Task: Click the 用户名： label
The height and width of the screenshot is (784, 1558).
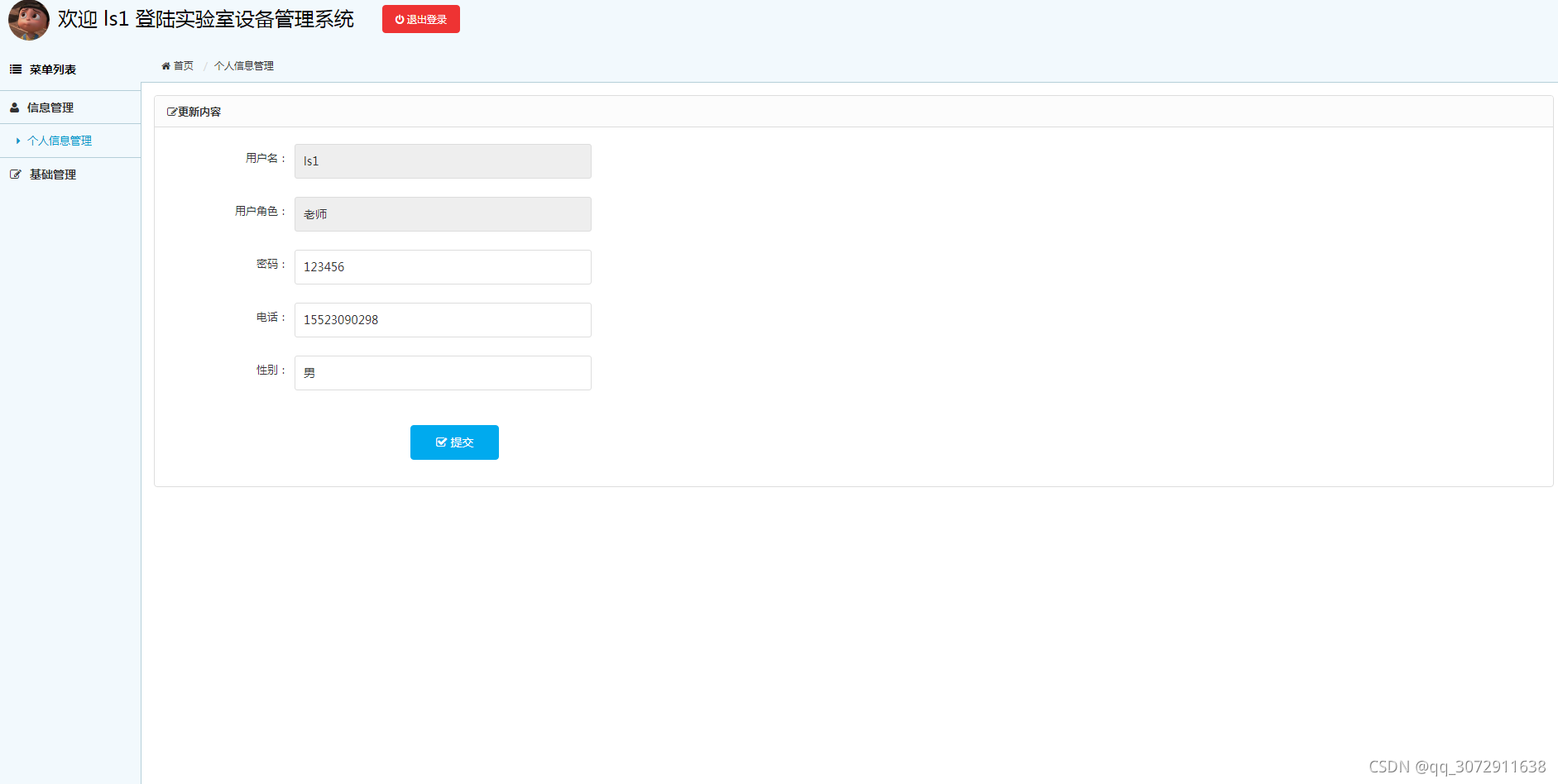Action: [x=266, y=158]
